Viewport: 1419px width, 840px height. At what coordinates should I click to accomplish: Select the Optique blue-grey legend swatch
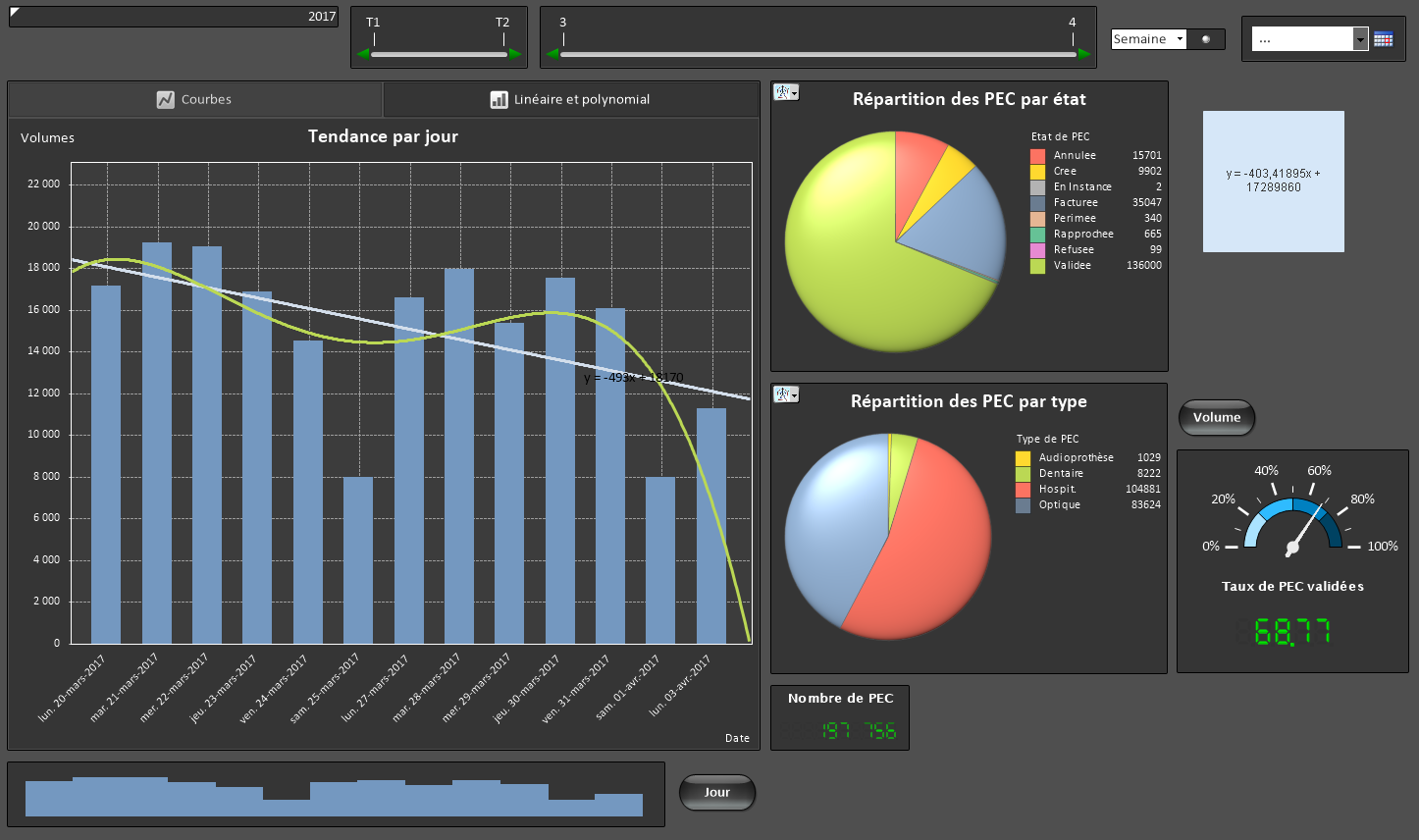[x=1023, y=505]
